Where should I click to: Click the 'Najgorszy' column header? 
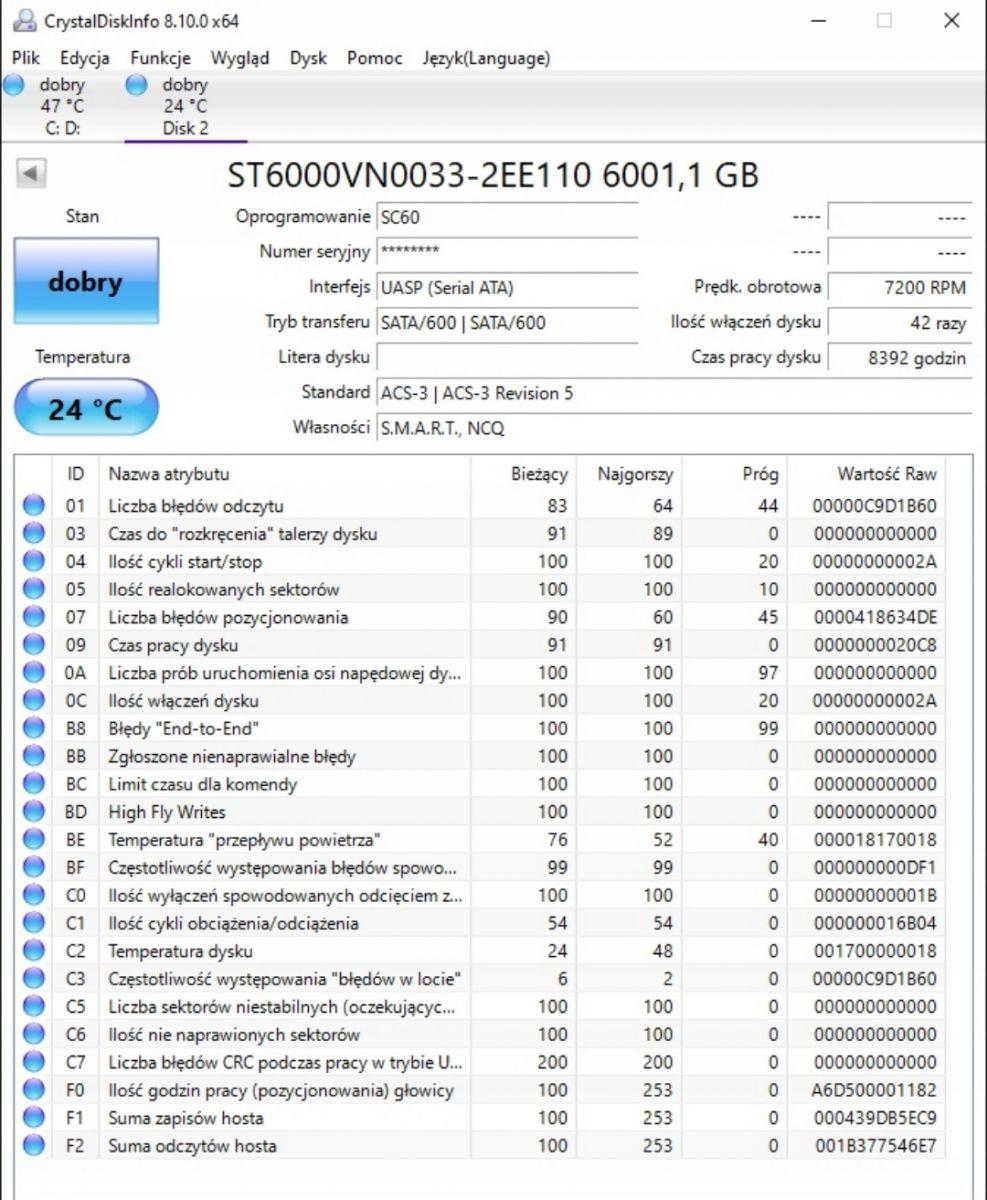click(630, 474)
